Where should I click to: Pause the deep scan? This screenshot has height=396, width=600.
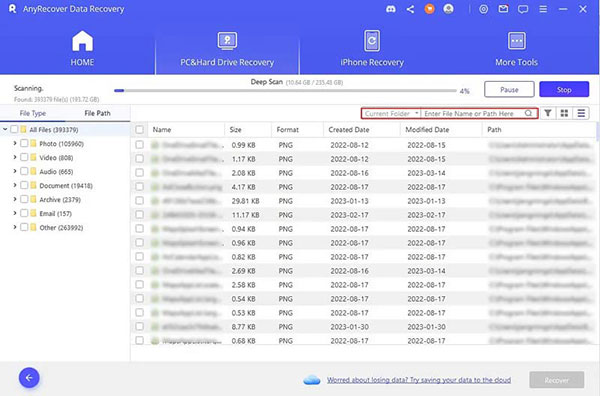509,90
